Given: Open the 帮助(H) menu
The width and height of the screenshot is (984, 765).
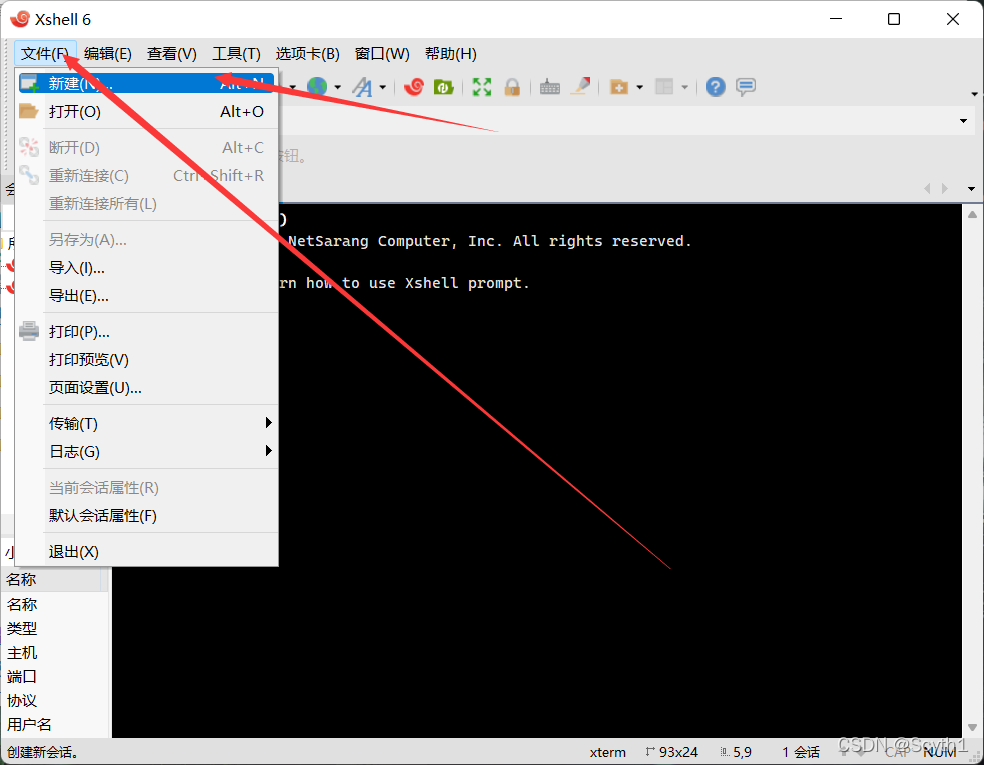Looking at the screenshot, I should click(451, 54).
